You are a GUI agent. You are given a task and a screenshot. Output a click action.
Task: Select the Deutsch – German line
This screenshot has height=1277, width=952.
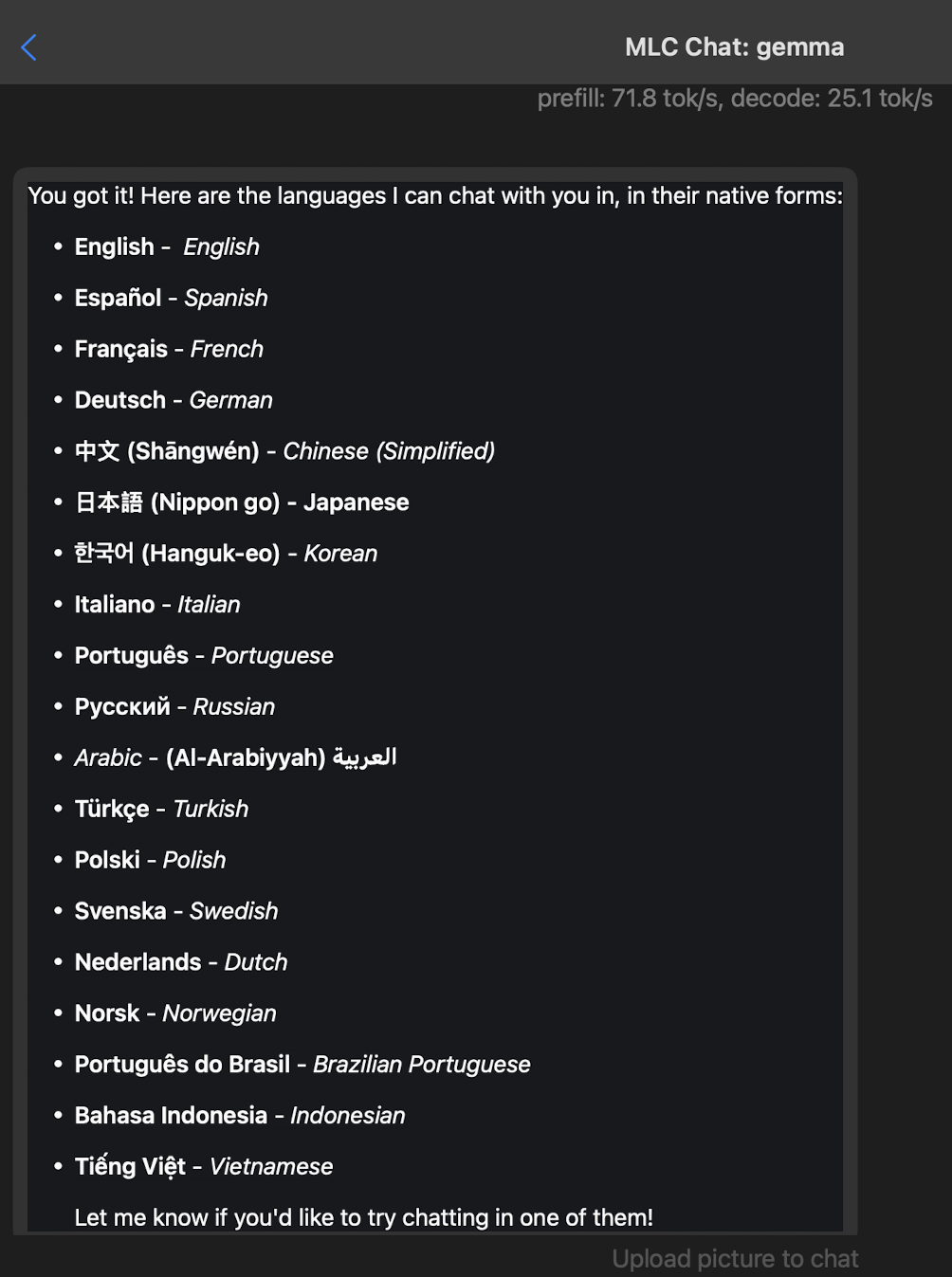(174, 400)
